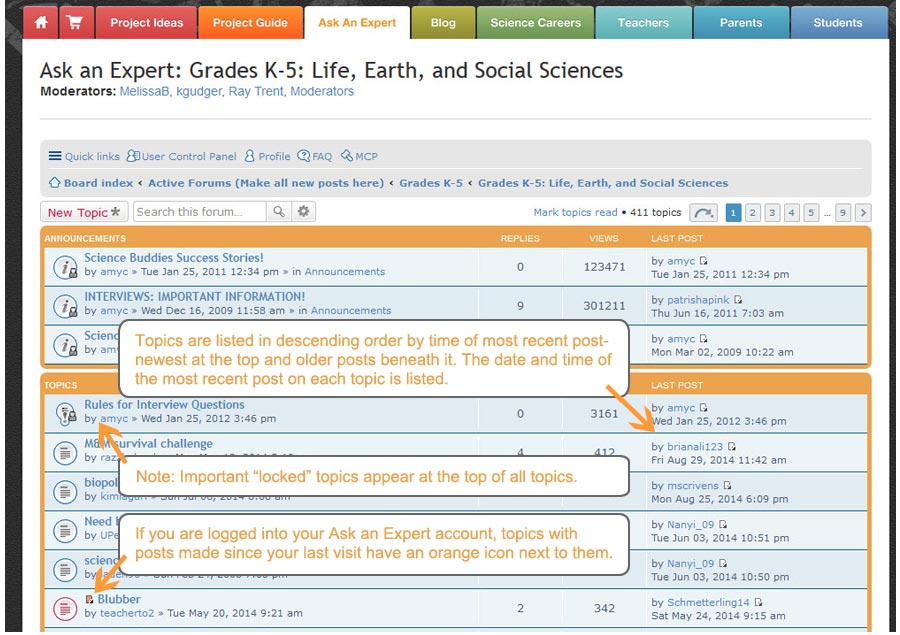Open moderator kgudger profile link

199,91
